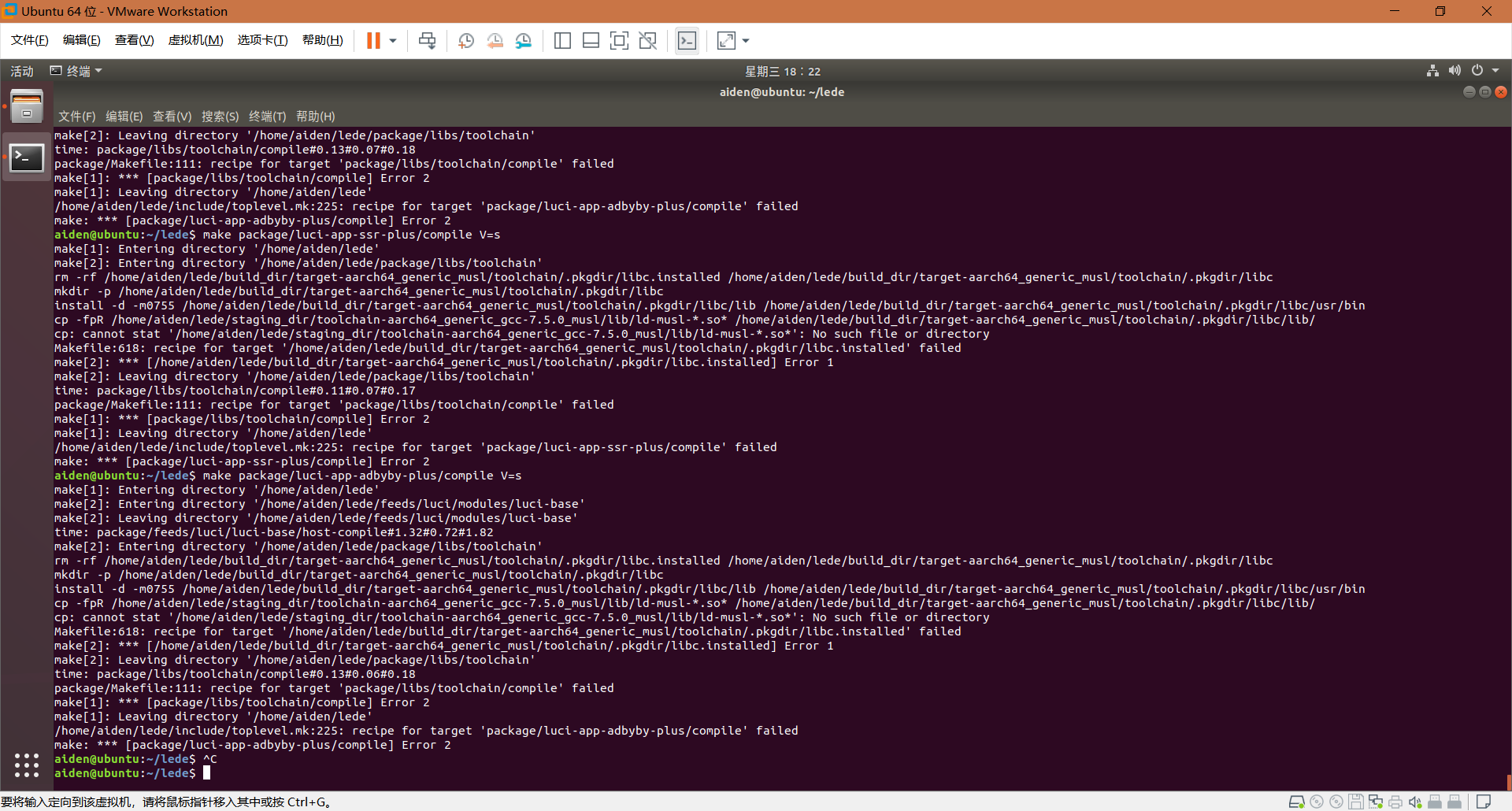The image size is (1512, 811).
Task: Open the 虚拟机(M) menu
Action: click(195, 39)
